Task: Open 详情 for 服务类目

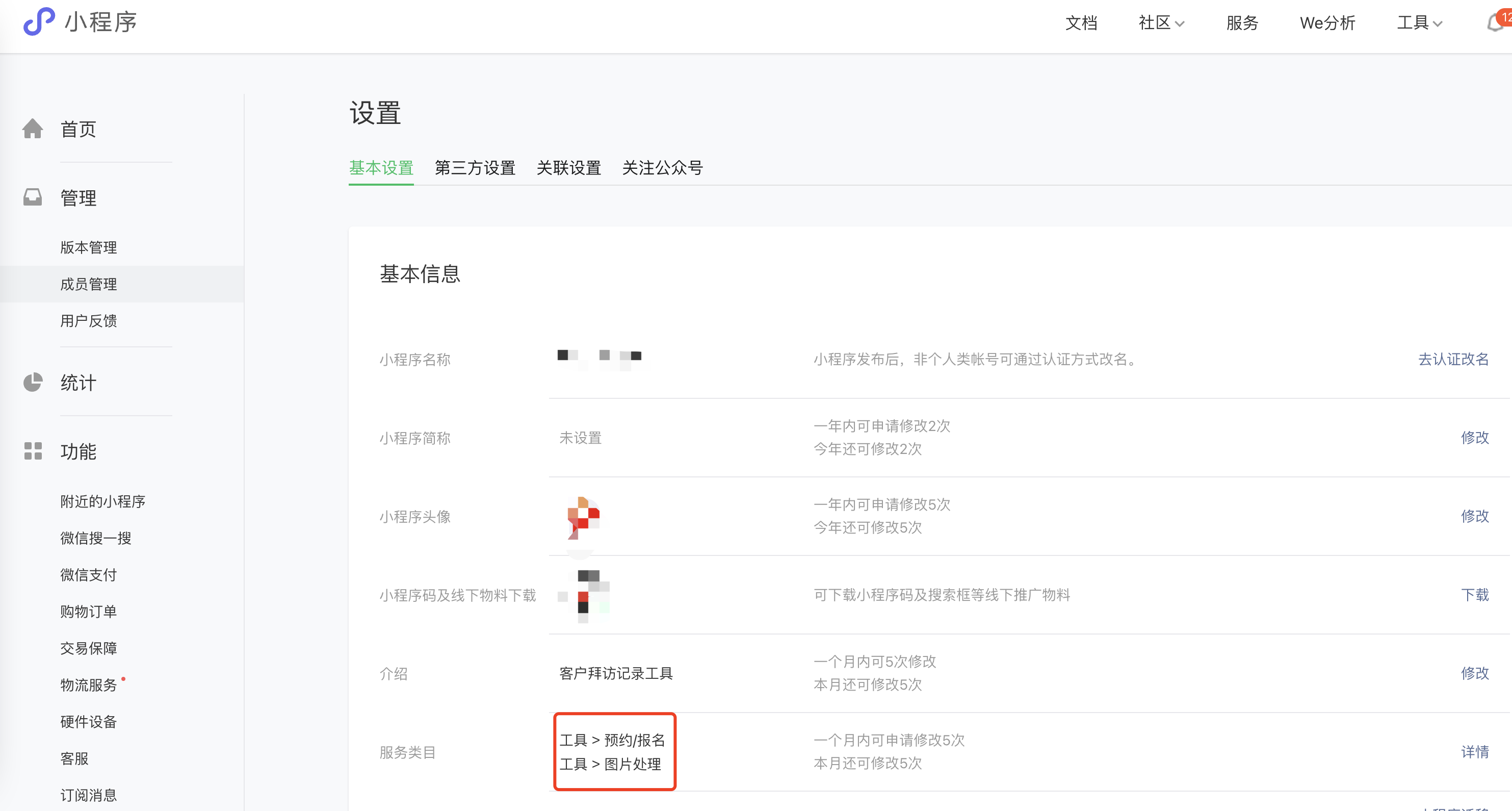Action: tap(1474, 752)
